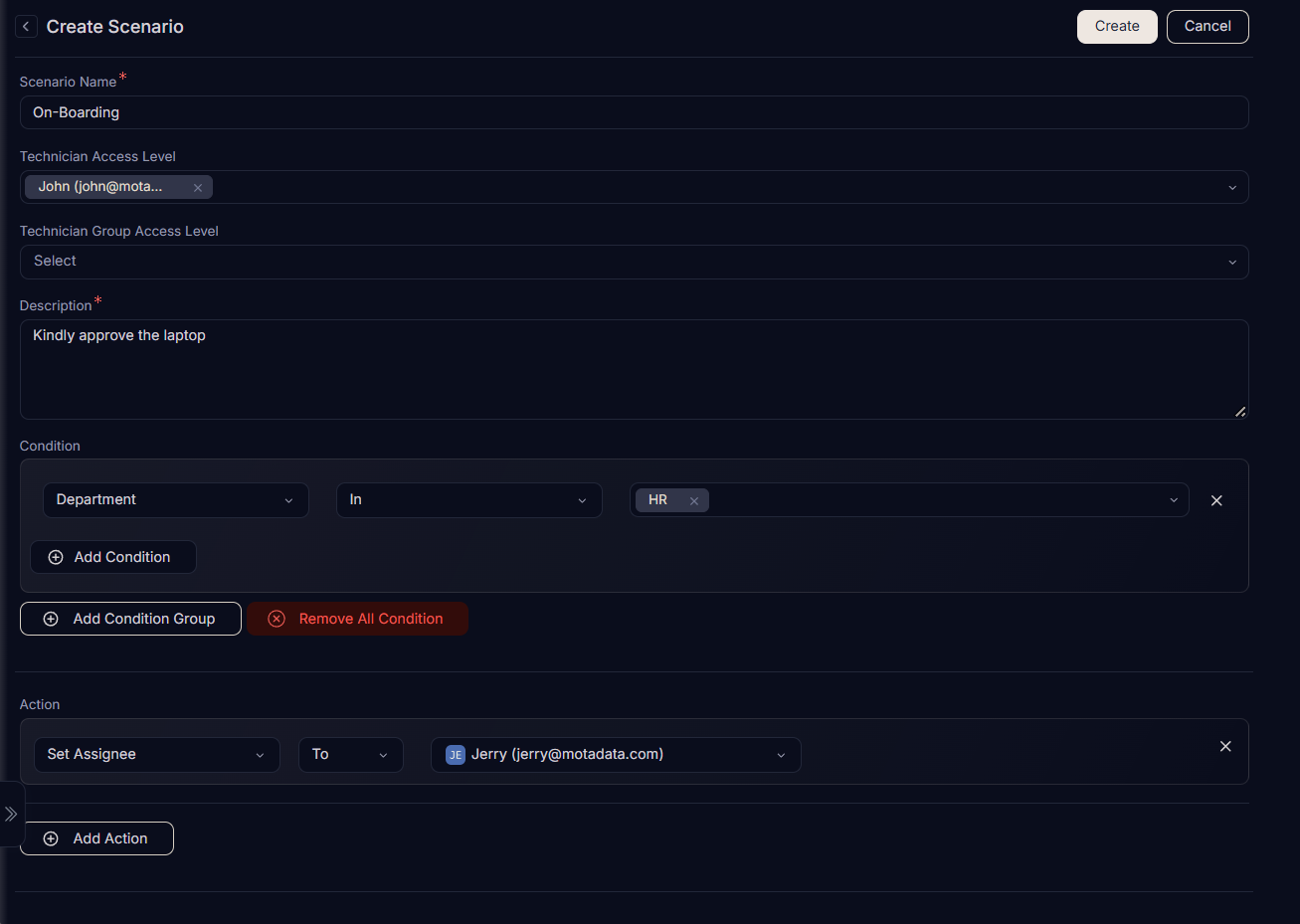Cancel scenario creation

click(x=1207, y=27)
